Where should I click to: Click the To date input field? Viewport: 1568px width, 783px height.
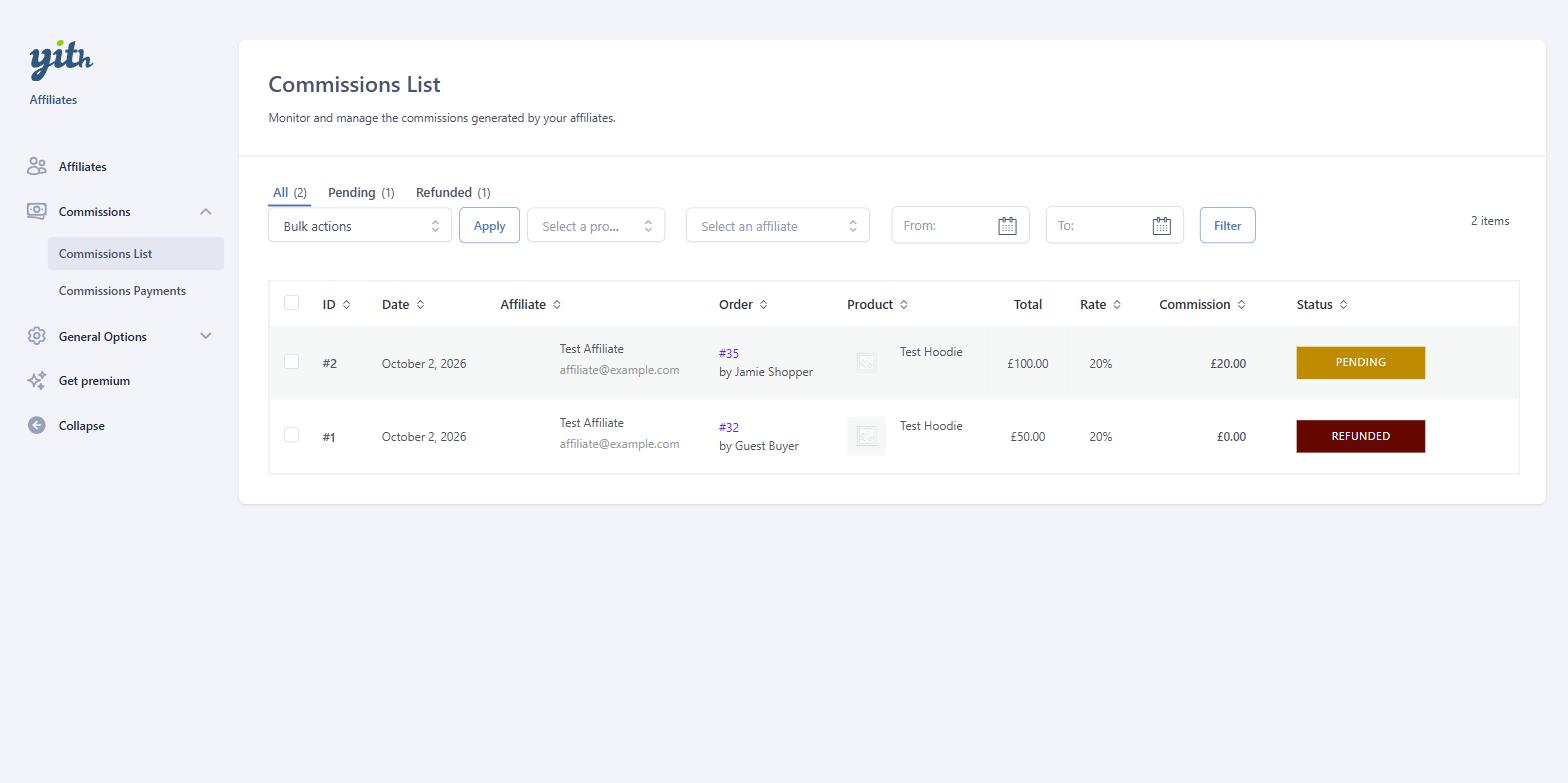[x=1114, y=225]
